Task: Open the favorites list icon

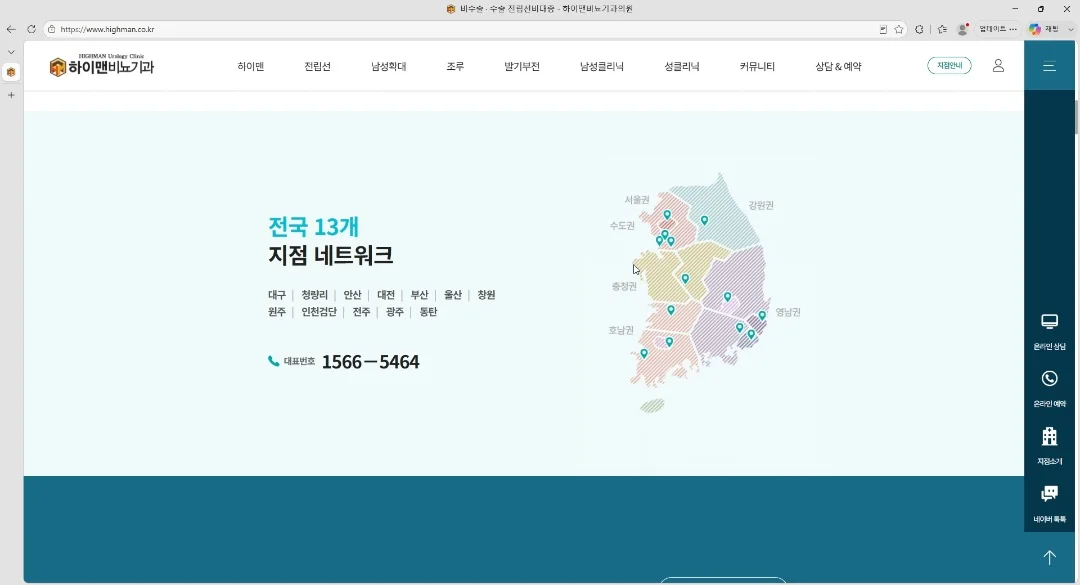Action: pos(942,30)
